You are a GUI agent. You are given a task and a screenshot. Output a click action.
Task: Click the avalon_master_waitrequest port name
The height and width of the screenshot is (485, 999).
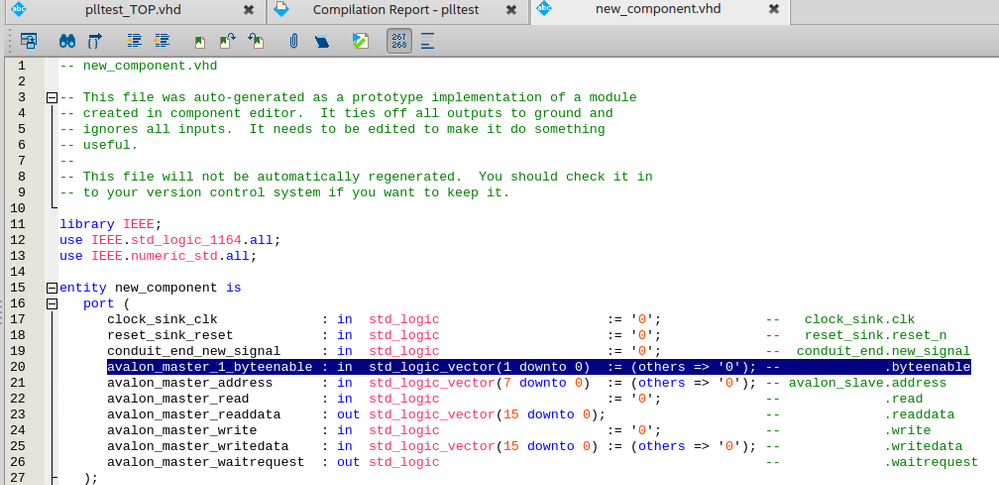206,462
